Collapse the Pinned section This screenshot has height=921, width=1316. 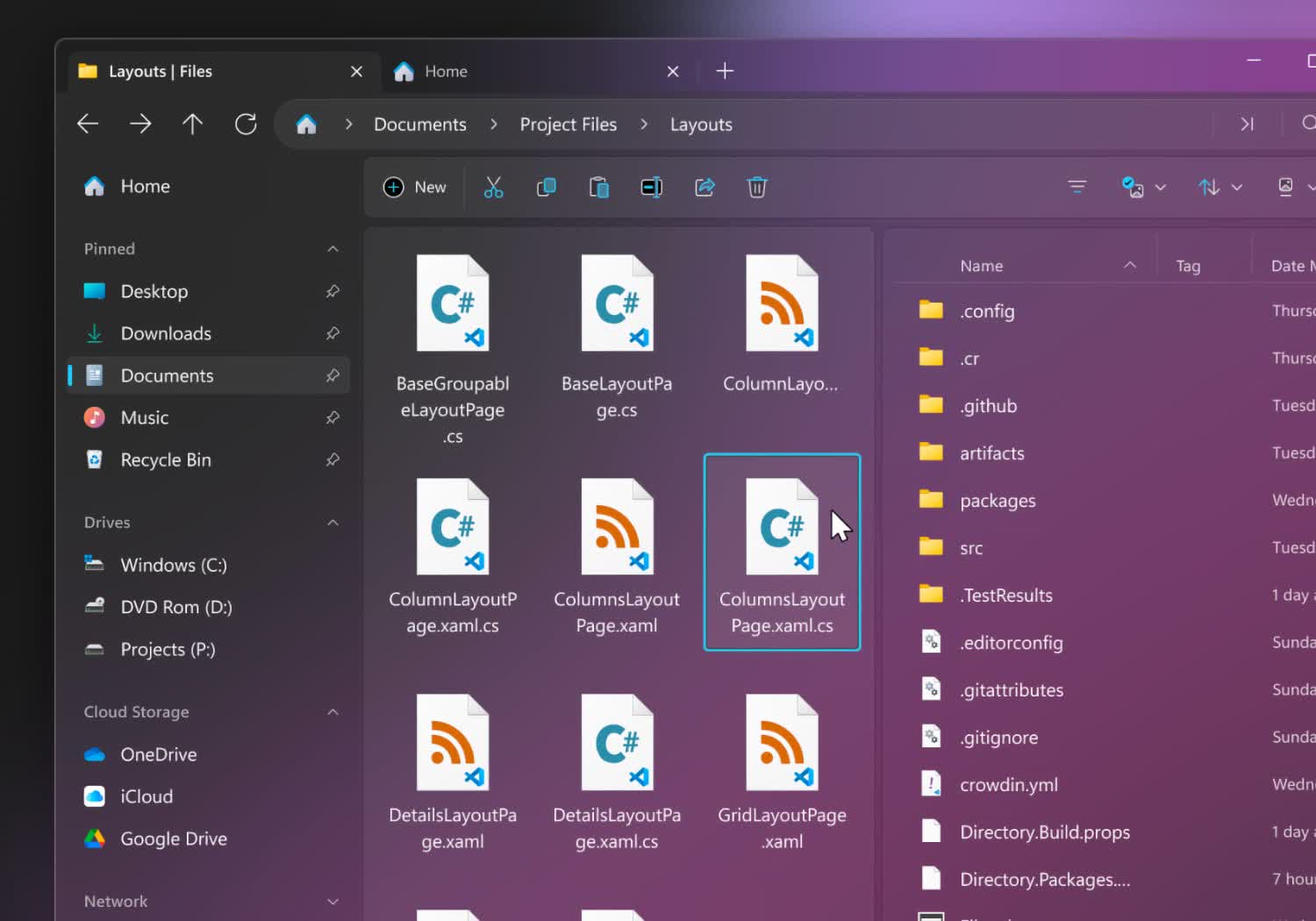[333, 249]
